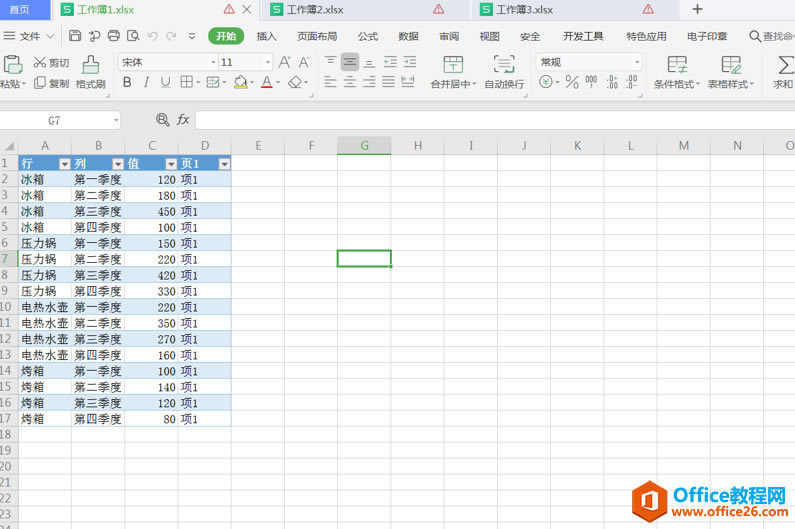Open the font name dropdown 宋体
The height and width of the screenshot is (529, 795).
point(213,62)
